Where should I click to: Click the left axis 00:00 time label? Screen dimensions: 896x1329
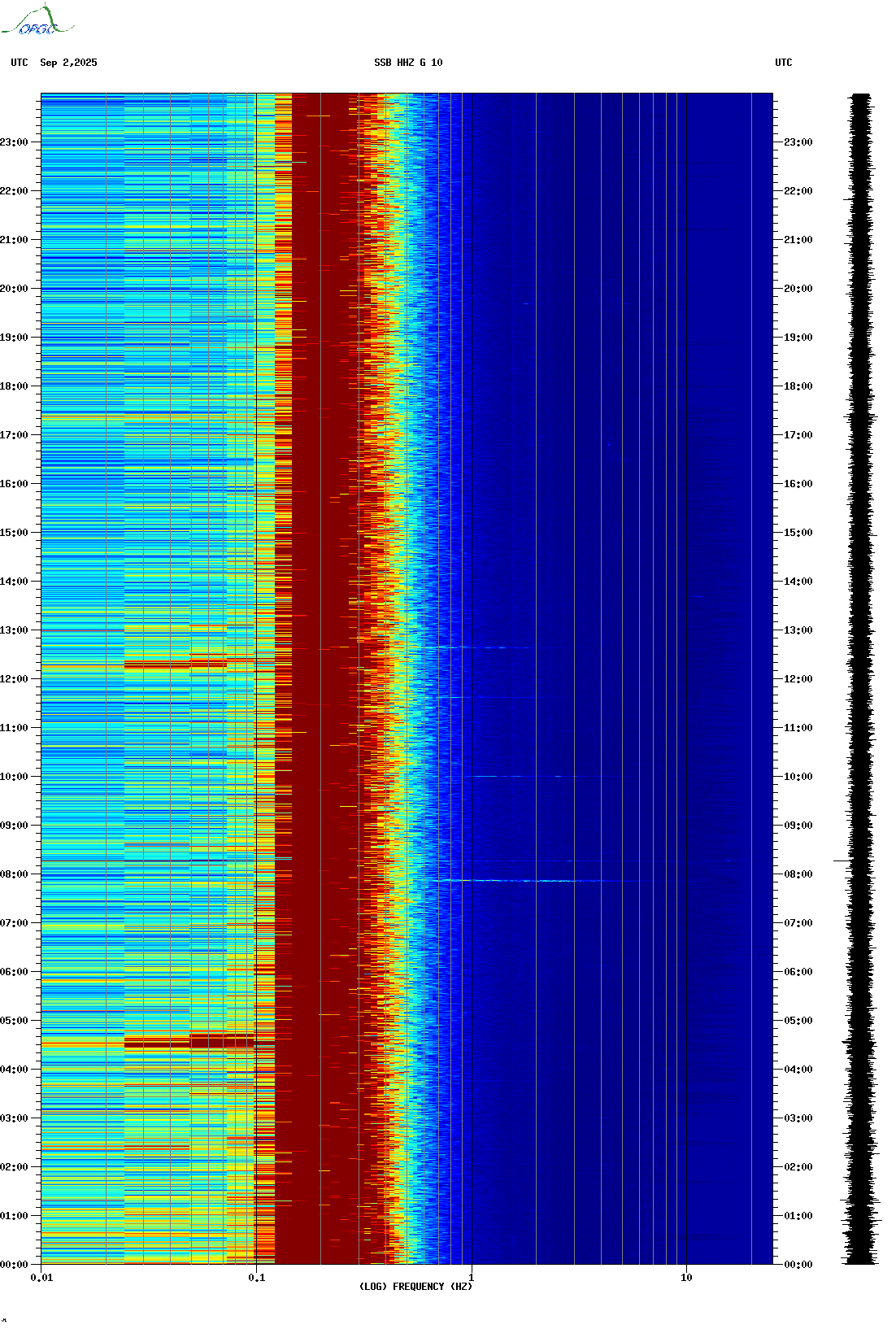tap(14, 1265)
